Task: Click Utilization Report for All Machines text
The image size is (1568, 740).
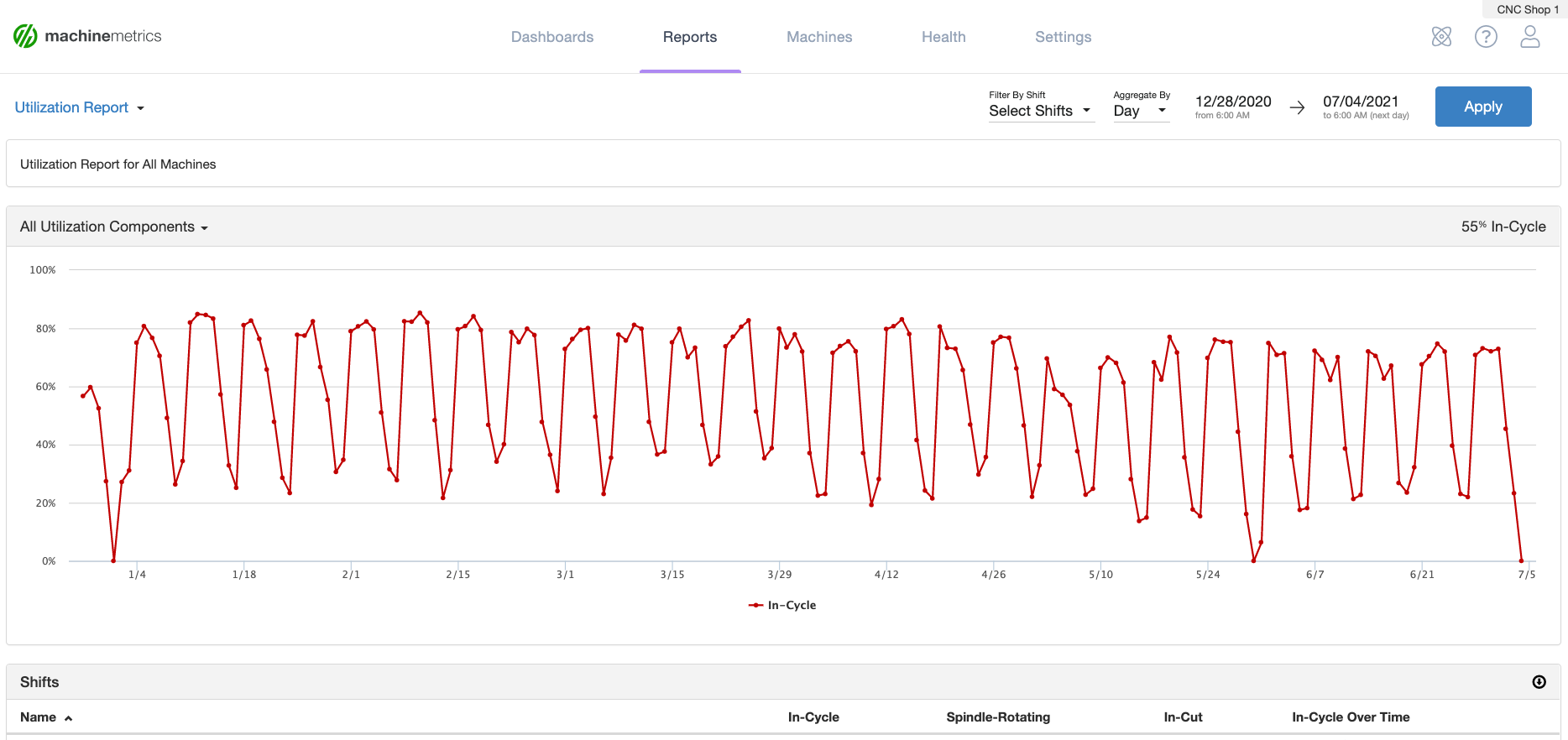Action: (118, 164)
